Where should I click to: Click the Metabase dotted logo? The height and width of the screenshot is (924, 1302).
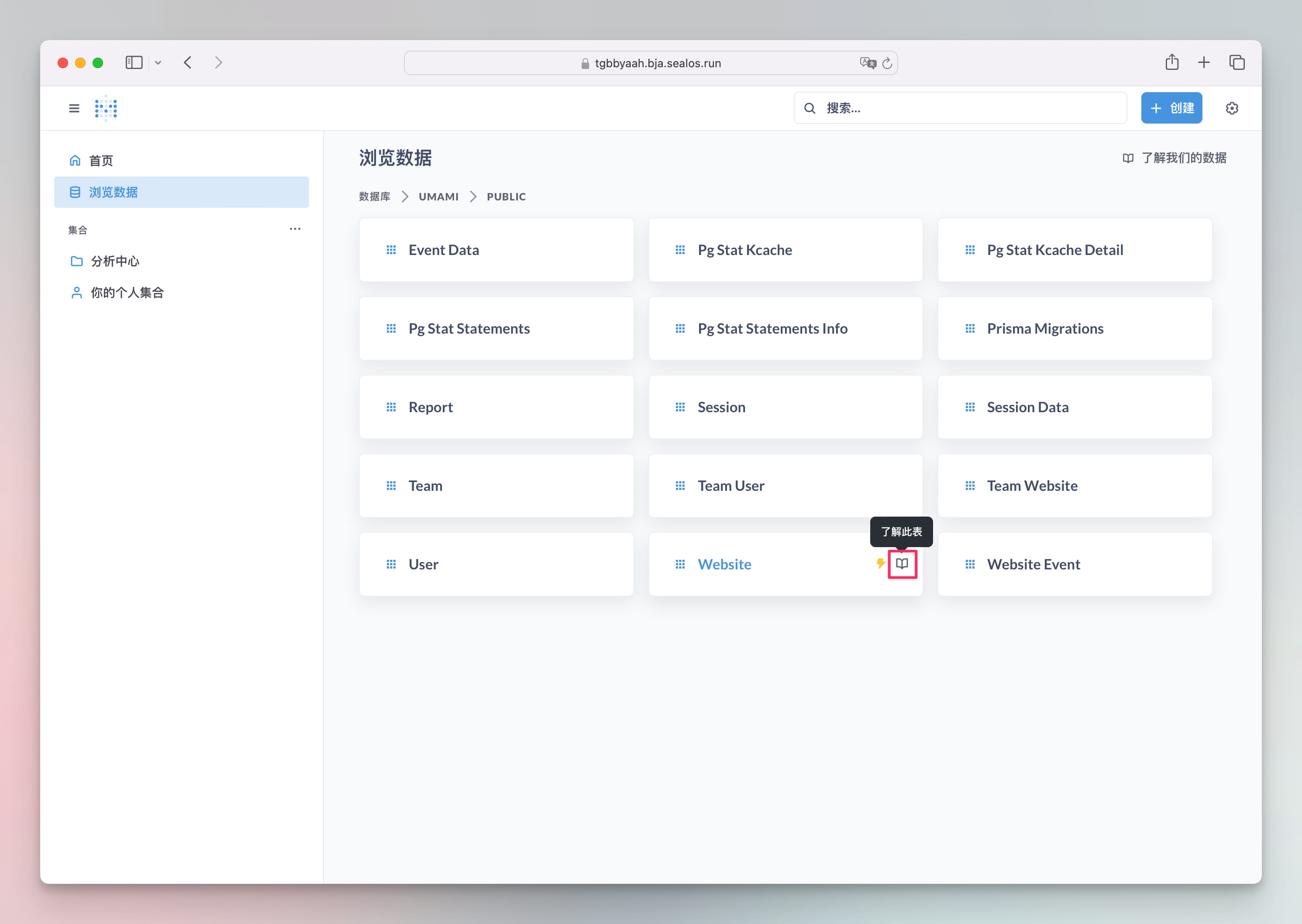click(x=106, y=108)
